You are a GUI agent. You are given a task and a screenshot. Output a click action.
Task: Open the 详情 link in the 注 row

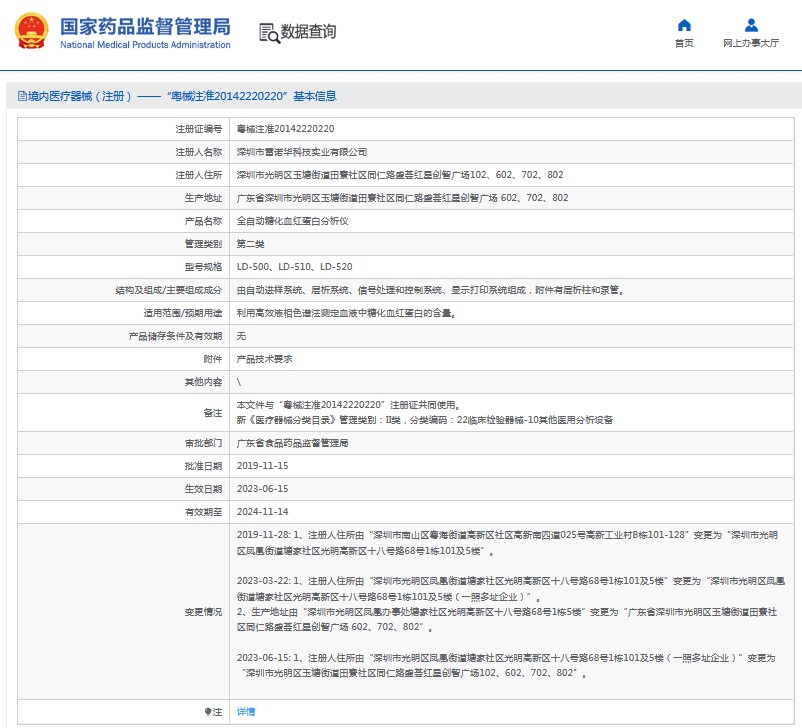coord(246,712)
